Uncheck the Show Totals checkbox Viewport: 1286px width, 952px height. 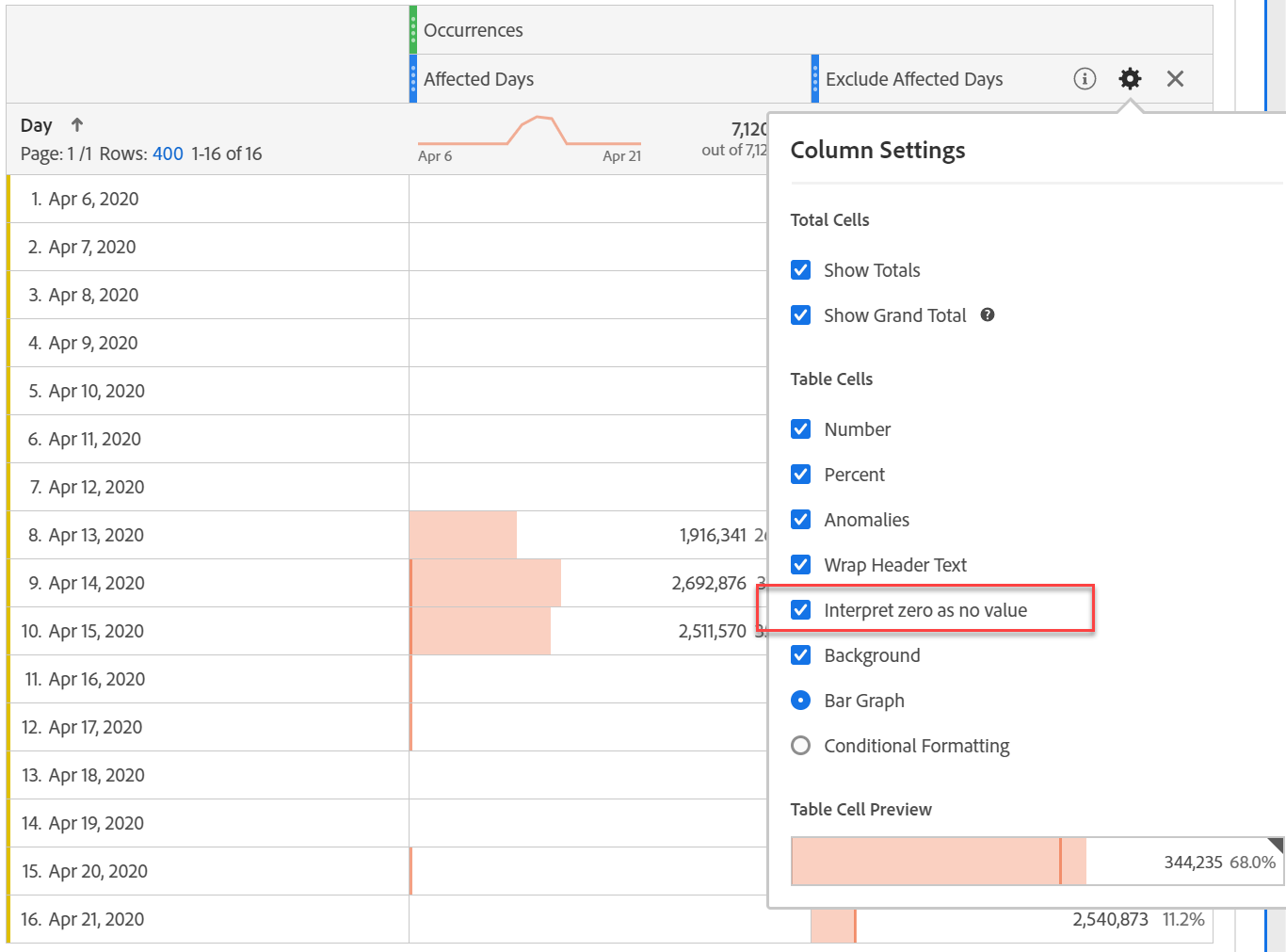[801, 270]
